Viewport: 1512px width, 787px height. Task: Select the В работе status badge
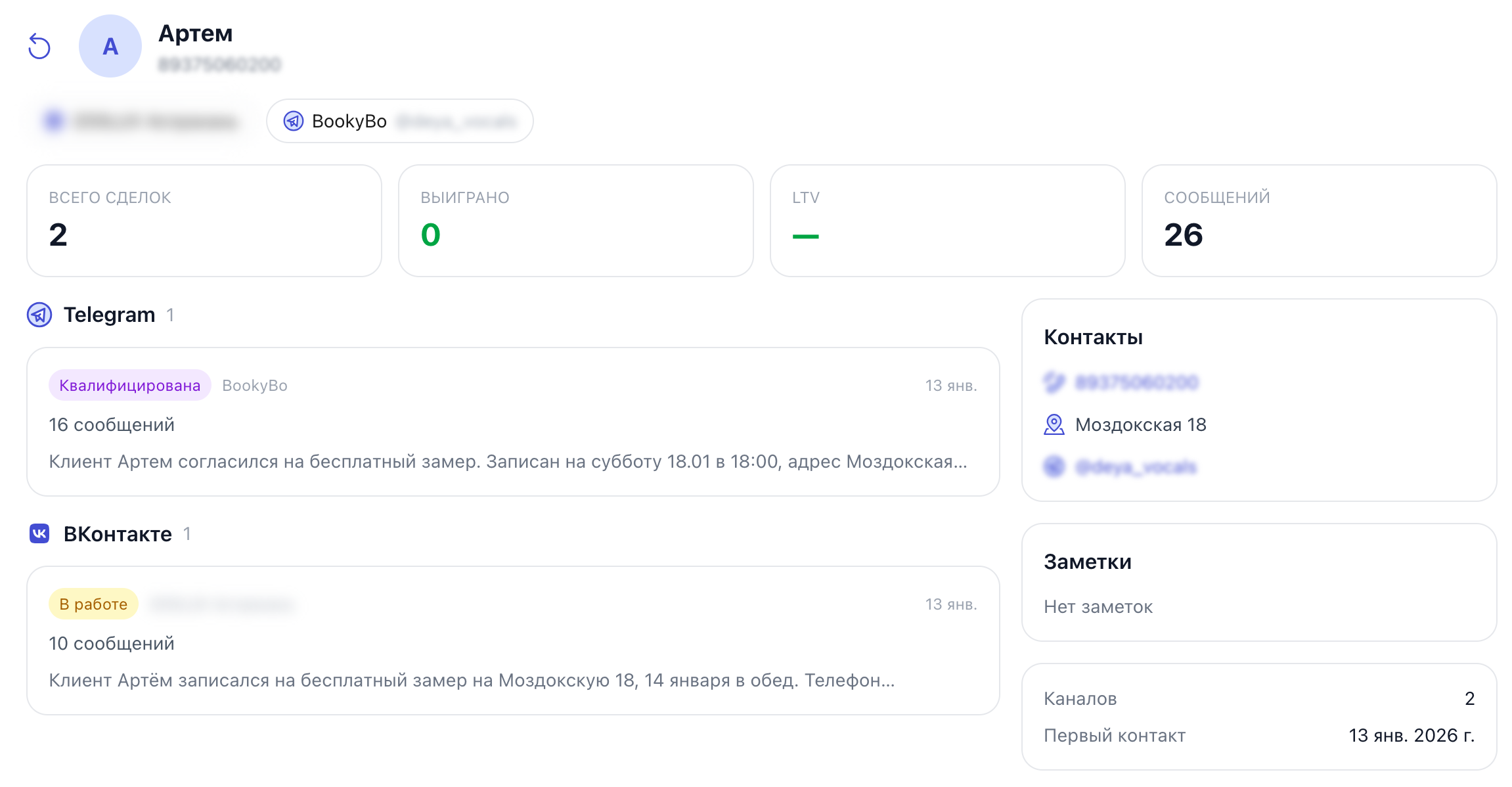pos(93,604)
